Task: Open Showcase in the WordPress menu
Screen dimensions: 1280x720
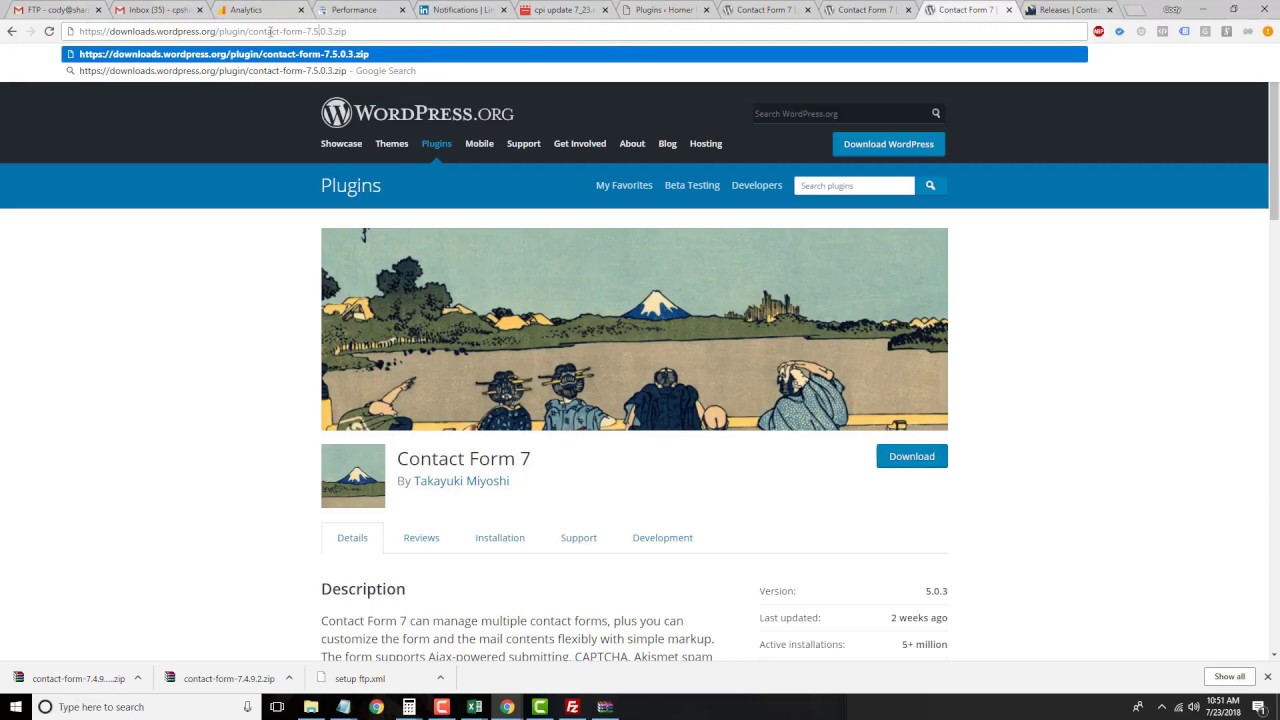Action: coord(341,143)
